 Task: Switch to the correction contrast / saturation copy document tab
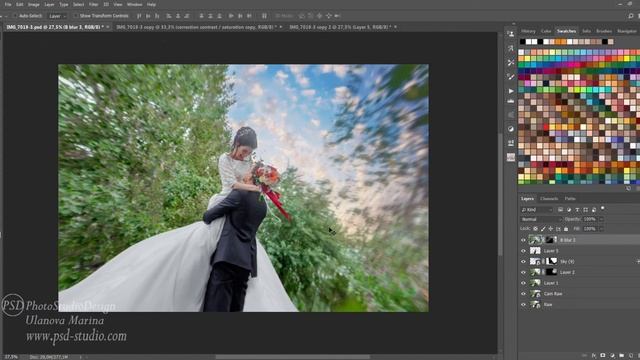pyautogui.click(x=196, y=27)
